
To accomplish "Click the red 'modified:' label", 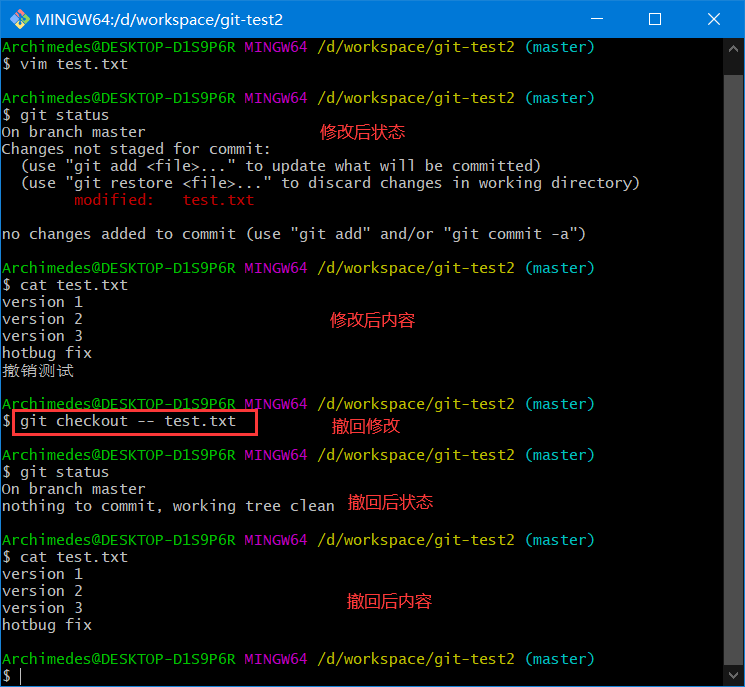I will 114,200.
